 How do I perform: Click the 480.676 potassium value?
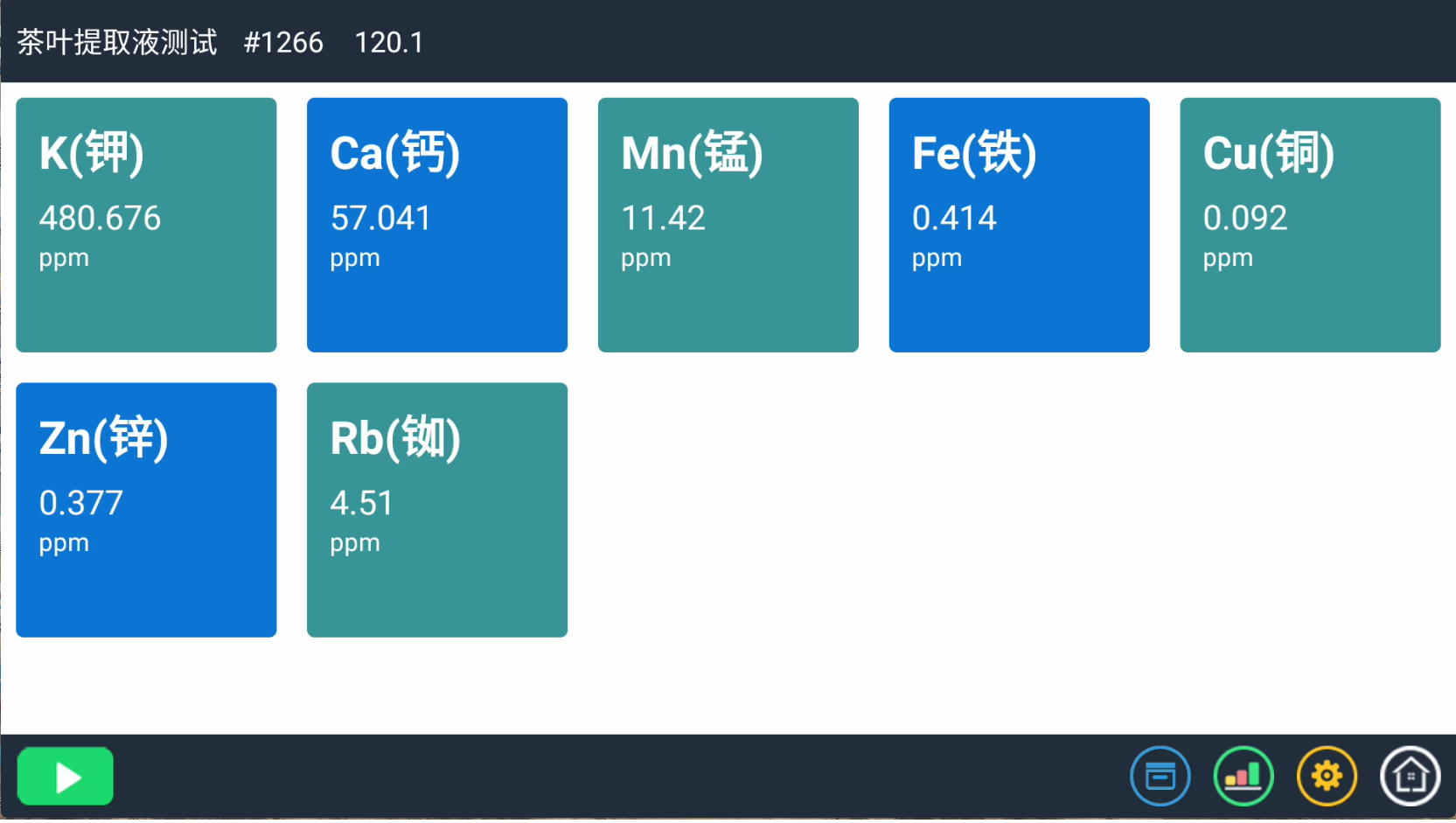(x=100, y=218)
